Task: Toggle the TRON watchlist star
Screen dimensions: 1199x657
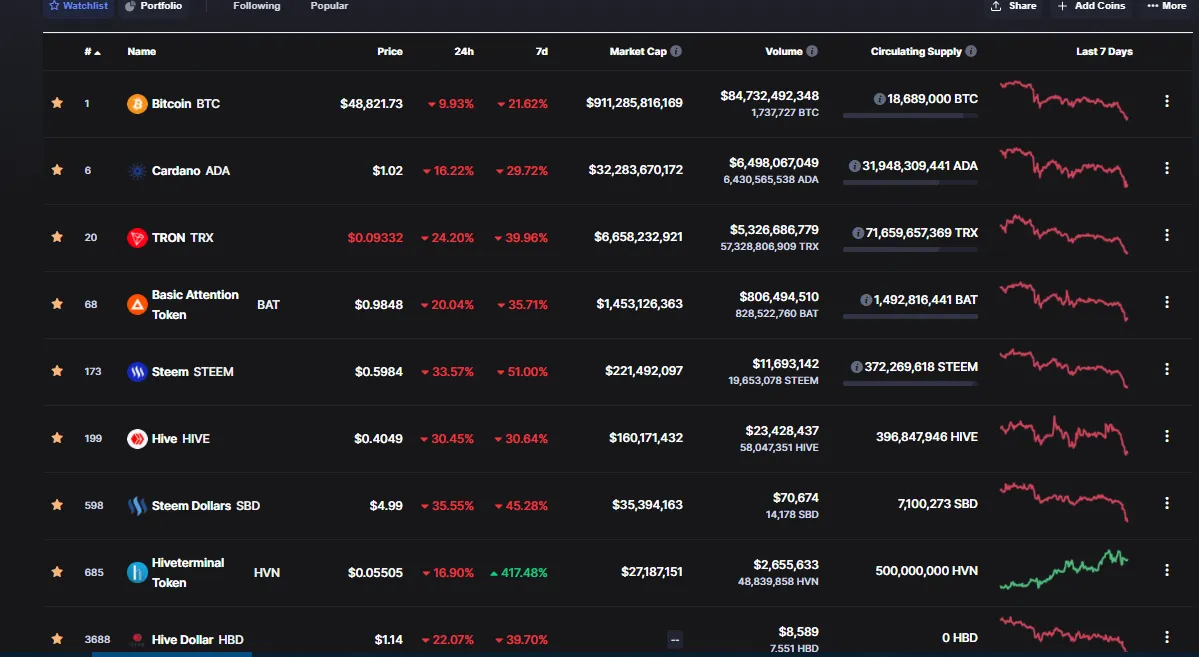Action: 57,237
